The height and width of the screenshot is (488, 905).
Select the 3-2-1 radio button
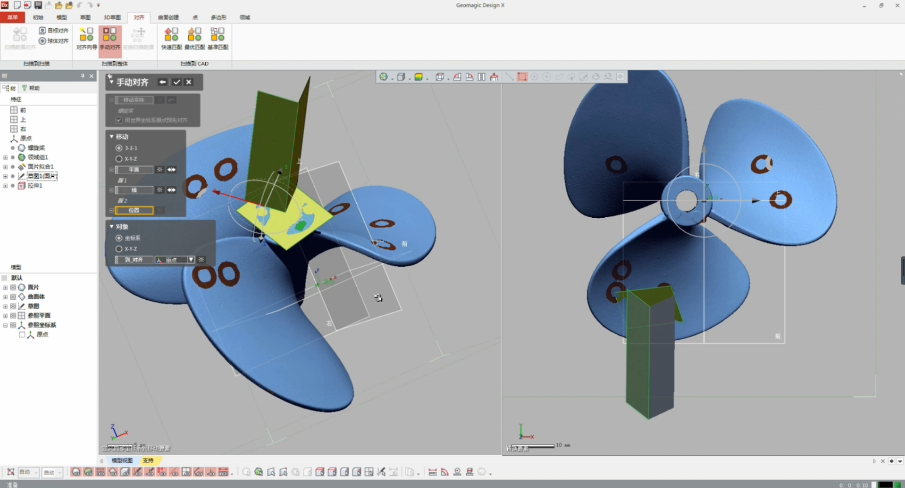click(x=119, y=148)
